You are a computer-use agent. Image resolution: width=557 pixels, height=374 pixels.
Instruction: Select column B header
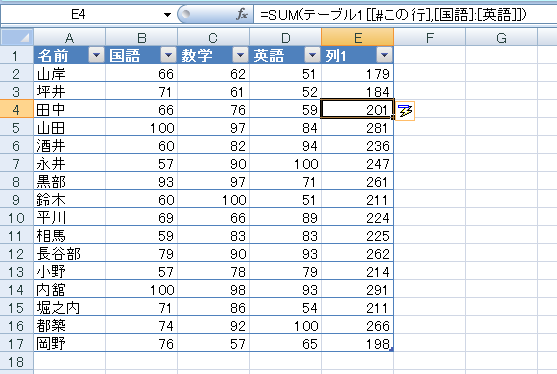click(x=142, y=37)
